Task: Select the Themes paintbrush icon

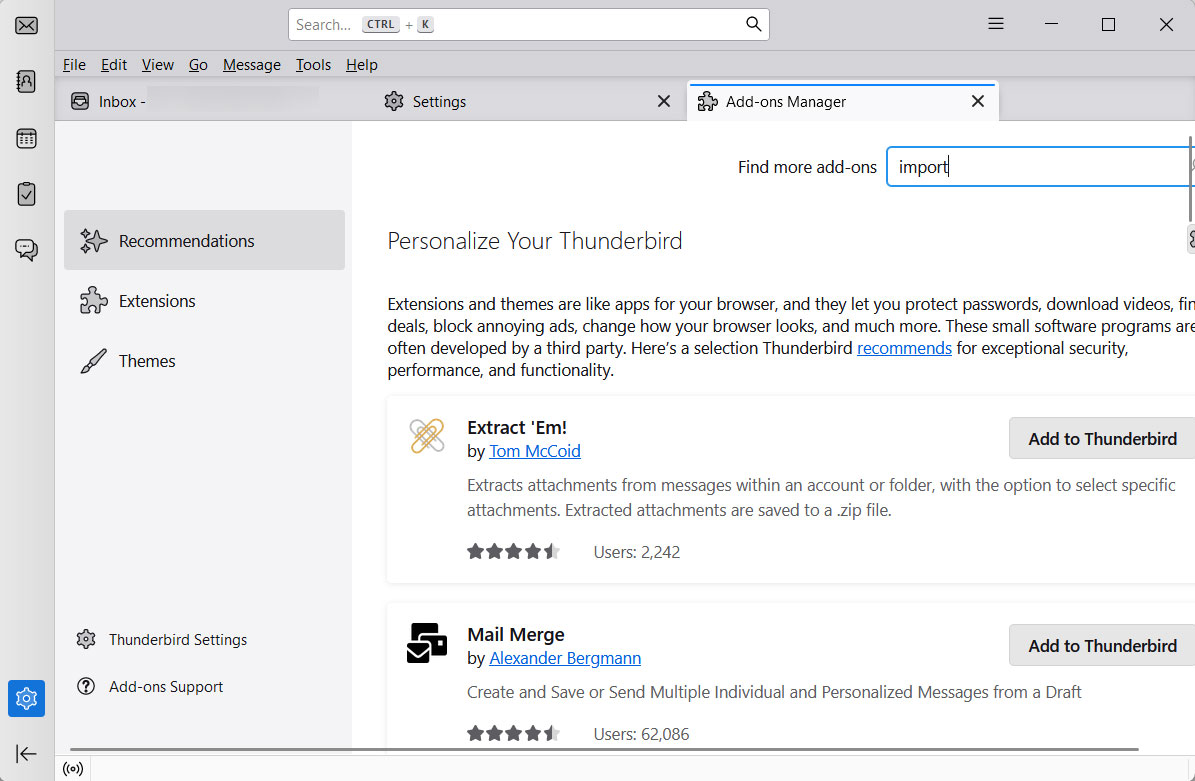Action: point(93,360)
